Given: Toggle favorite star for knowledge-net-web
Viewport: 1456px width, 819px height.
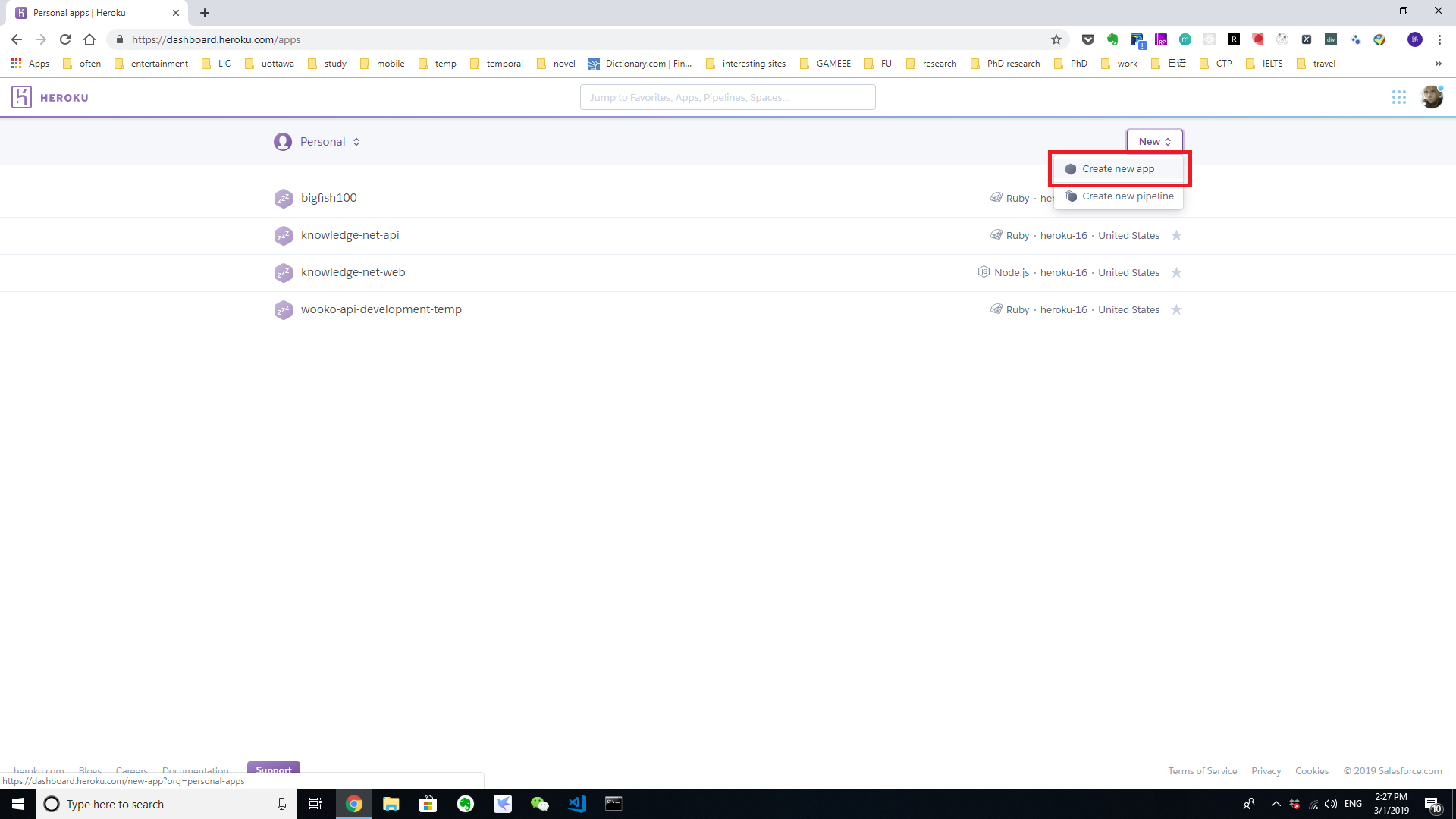Looking at the screenshot, I should 1176,273.
